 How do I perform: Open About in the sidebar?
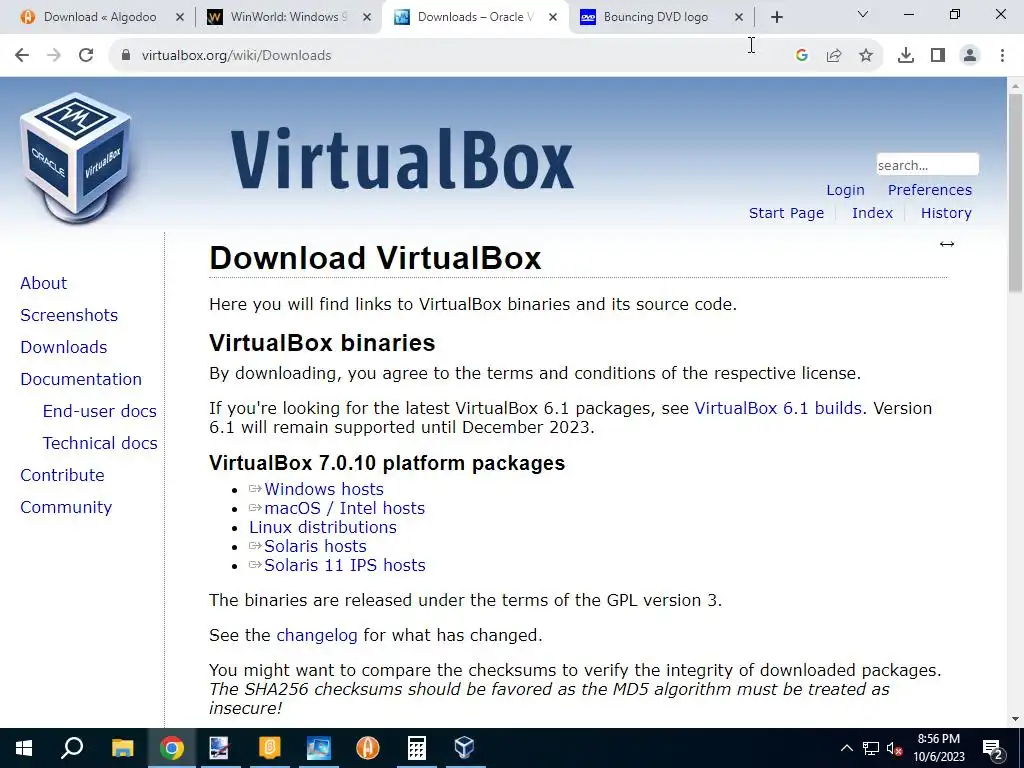pyautogui.click(x=44, y=283)
